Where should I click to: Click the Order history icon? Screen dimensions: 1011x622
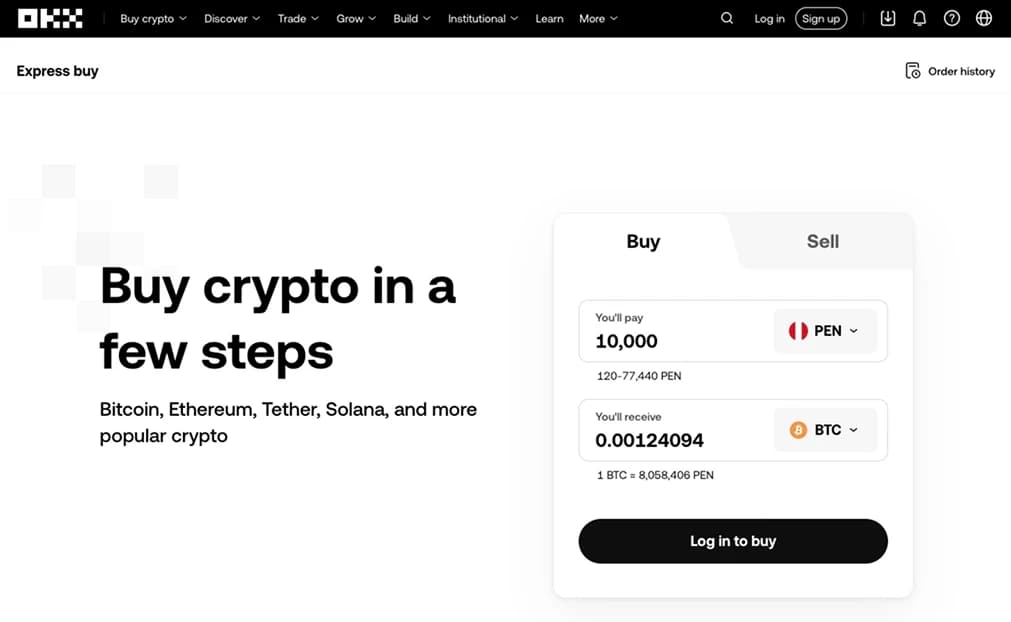tap(913, 71)
